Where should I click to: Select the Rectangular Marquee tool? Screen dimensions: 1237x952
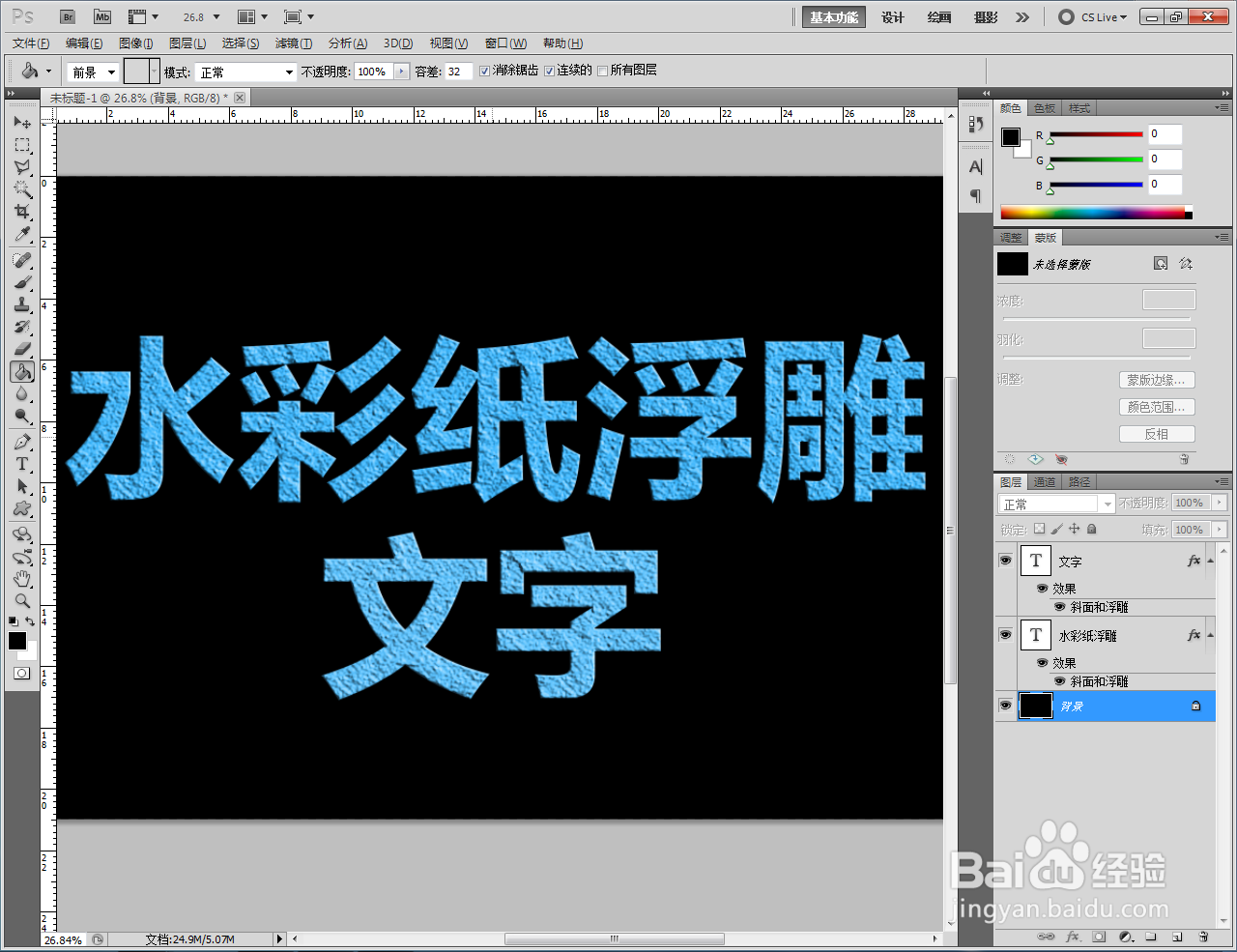pos(22,145)
